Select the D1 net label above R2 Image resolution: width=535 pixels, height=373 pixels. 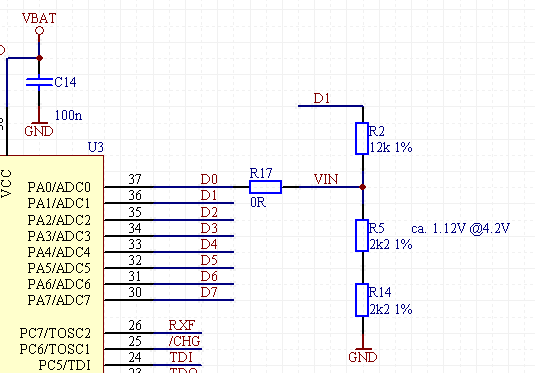click(322, 98)
